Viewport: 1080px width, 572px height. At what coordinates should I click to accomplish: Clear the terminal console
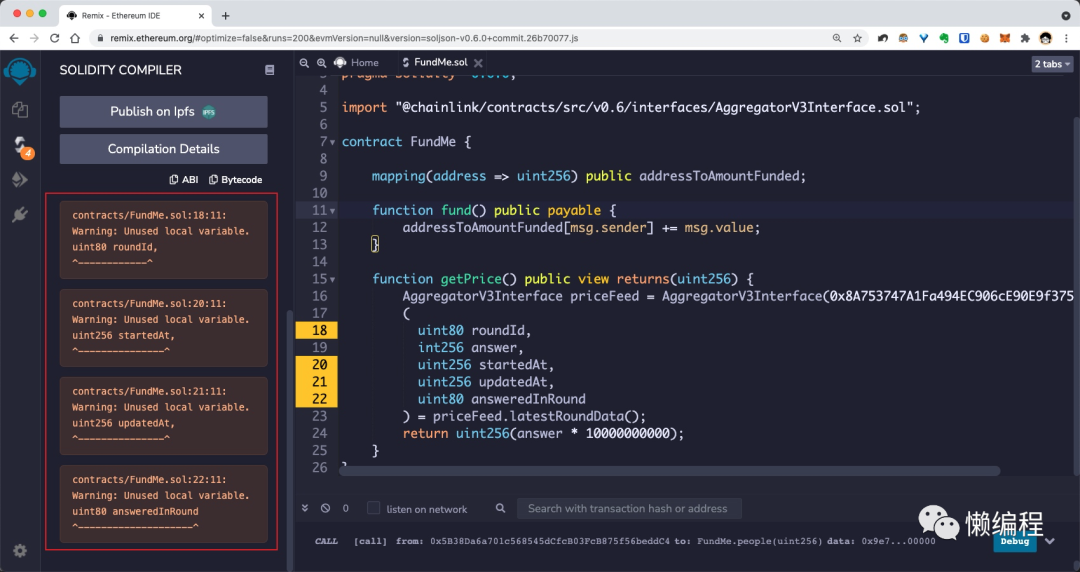click(325, 508)
